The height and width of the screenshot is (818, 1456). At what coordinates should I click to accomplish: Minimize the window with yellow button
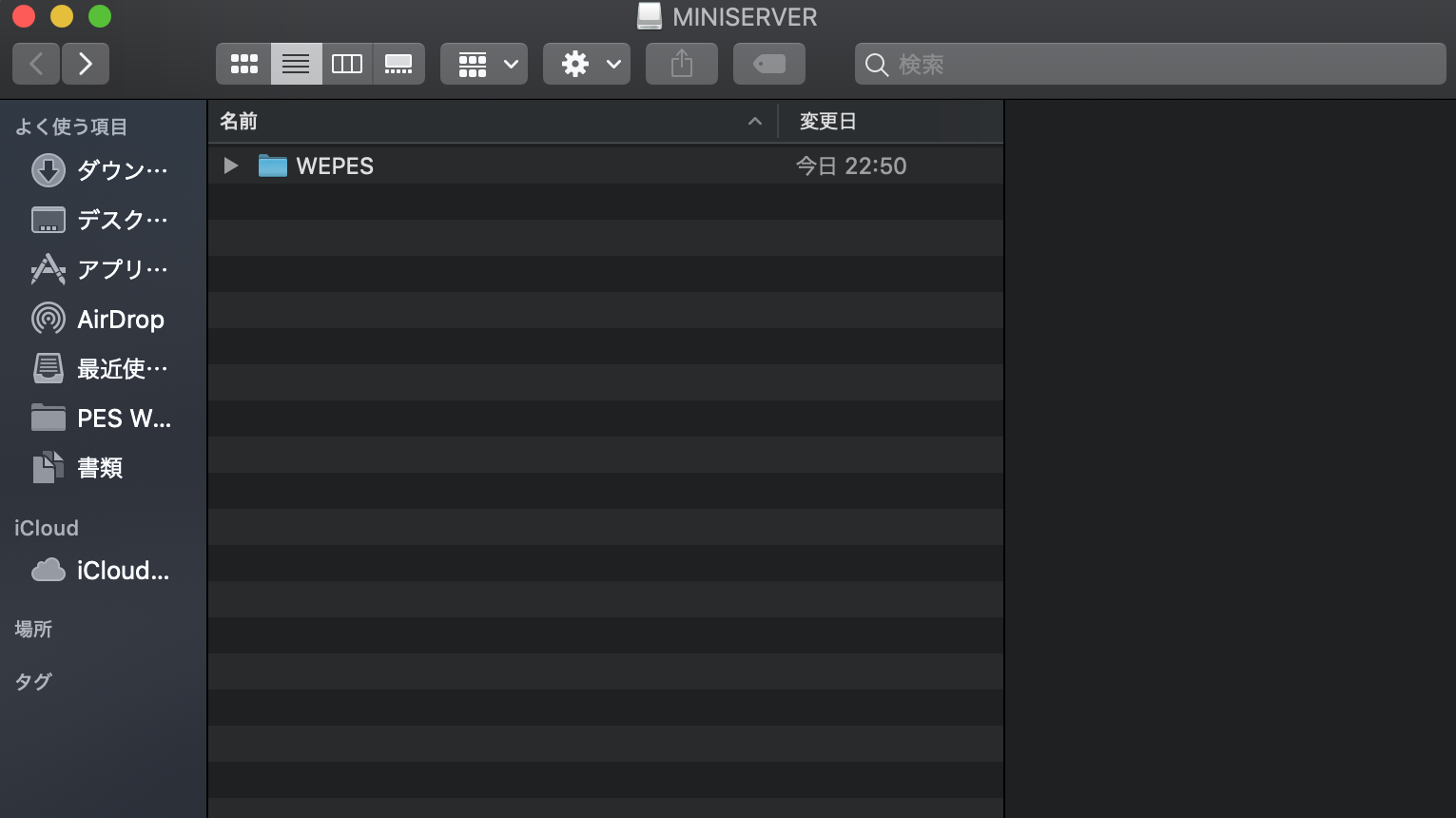coord(62,16)
